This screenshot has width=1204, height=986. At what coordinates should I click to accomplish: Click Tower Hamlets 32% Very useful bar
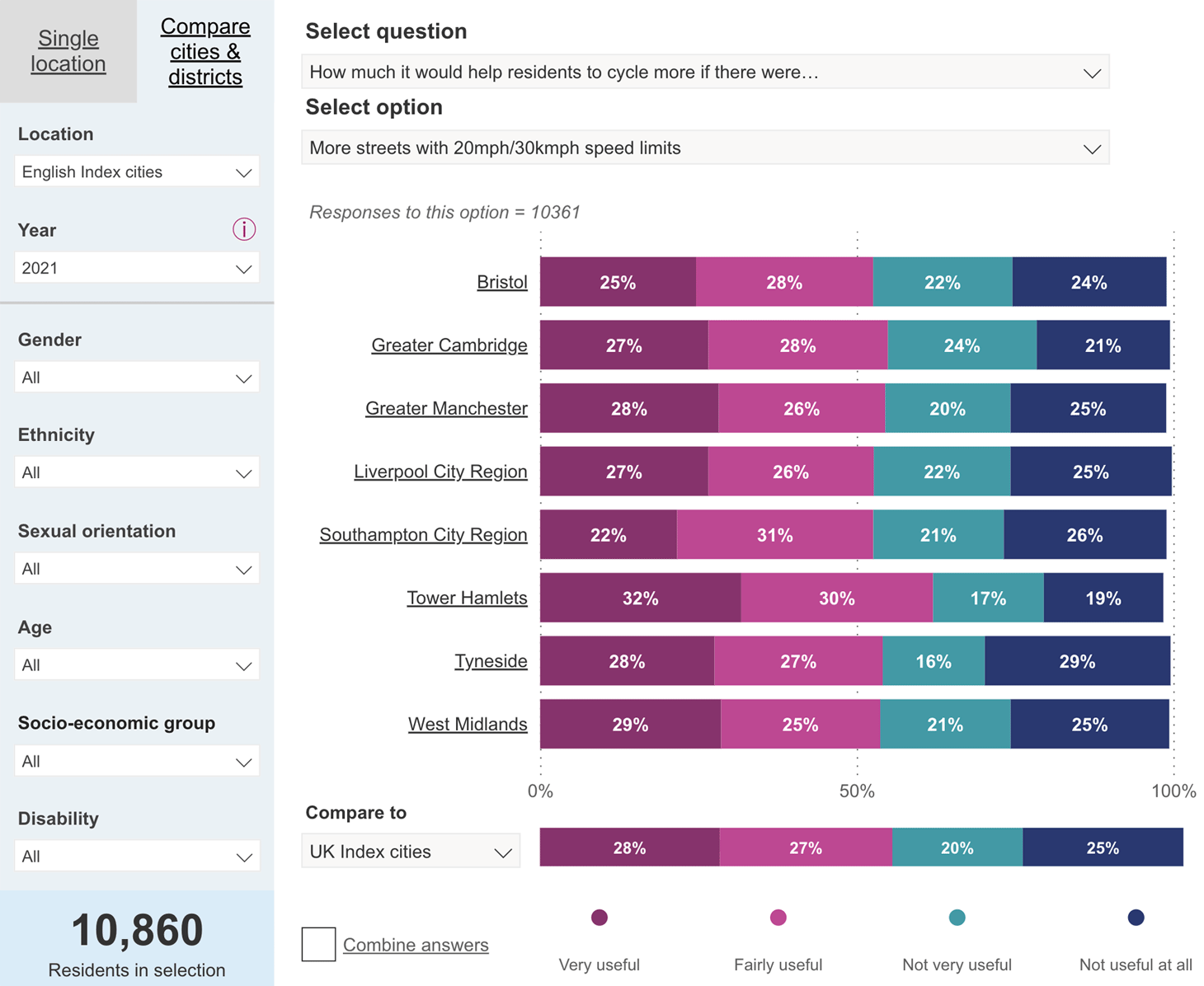[640, 598]
